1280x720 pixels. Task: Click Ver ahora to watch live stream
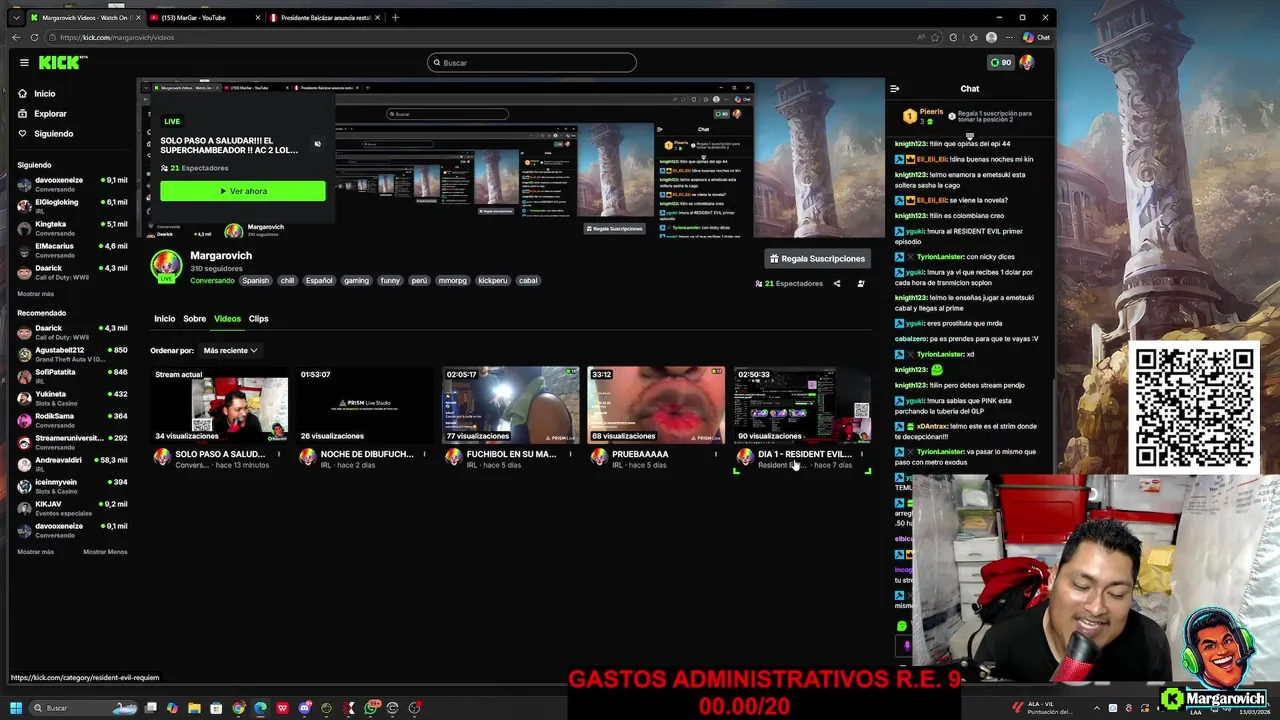click(243, 191)
